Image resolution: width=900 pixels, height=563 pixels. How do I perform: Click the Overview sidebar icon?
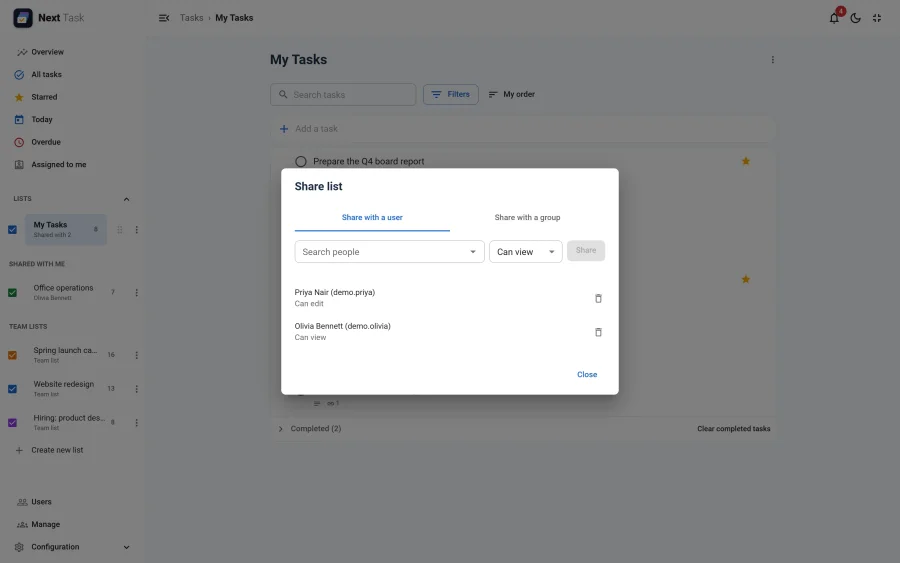point(21,52)
